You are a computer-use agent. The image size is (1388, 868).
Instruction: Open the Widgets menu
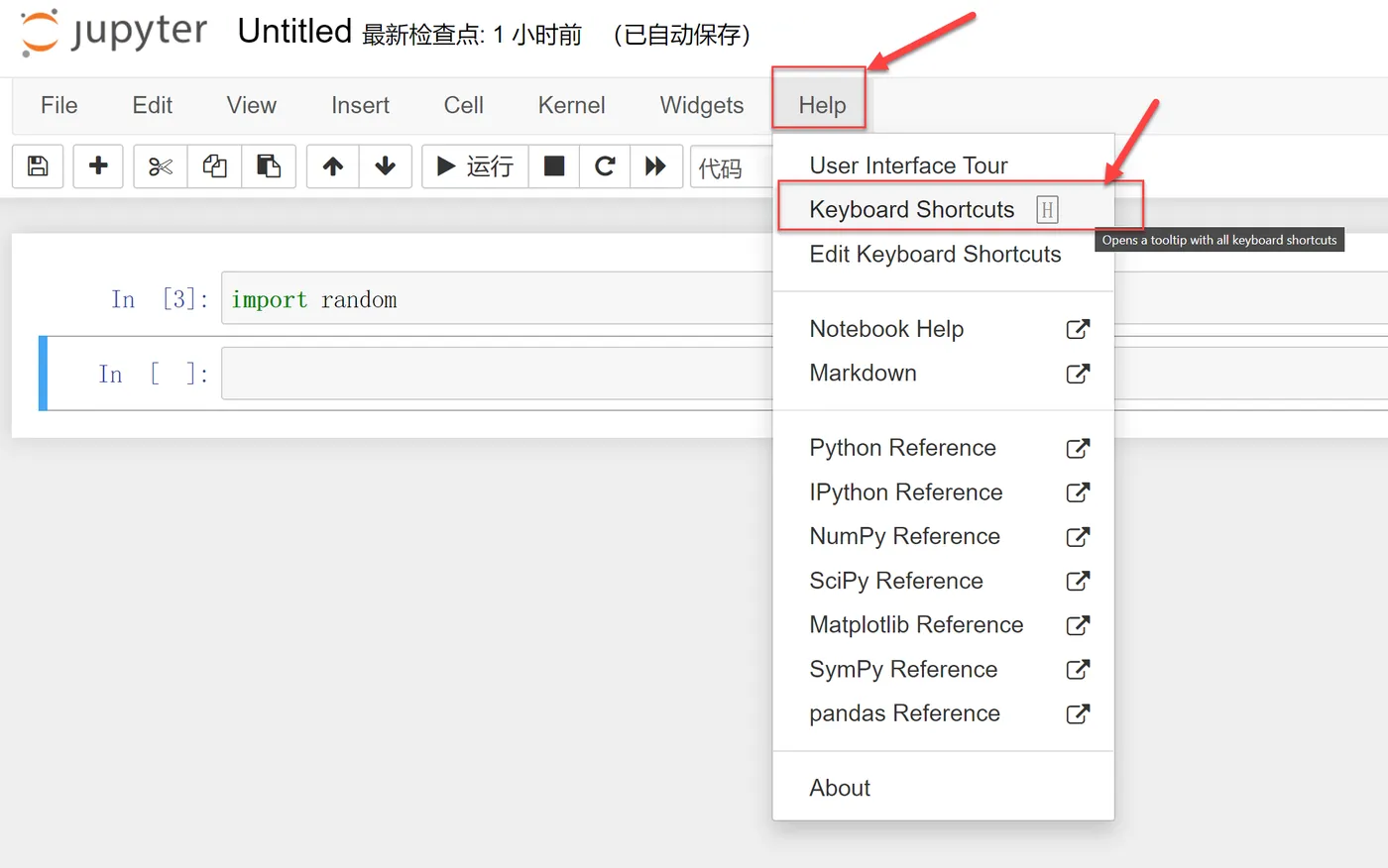click(702, 105)
